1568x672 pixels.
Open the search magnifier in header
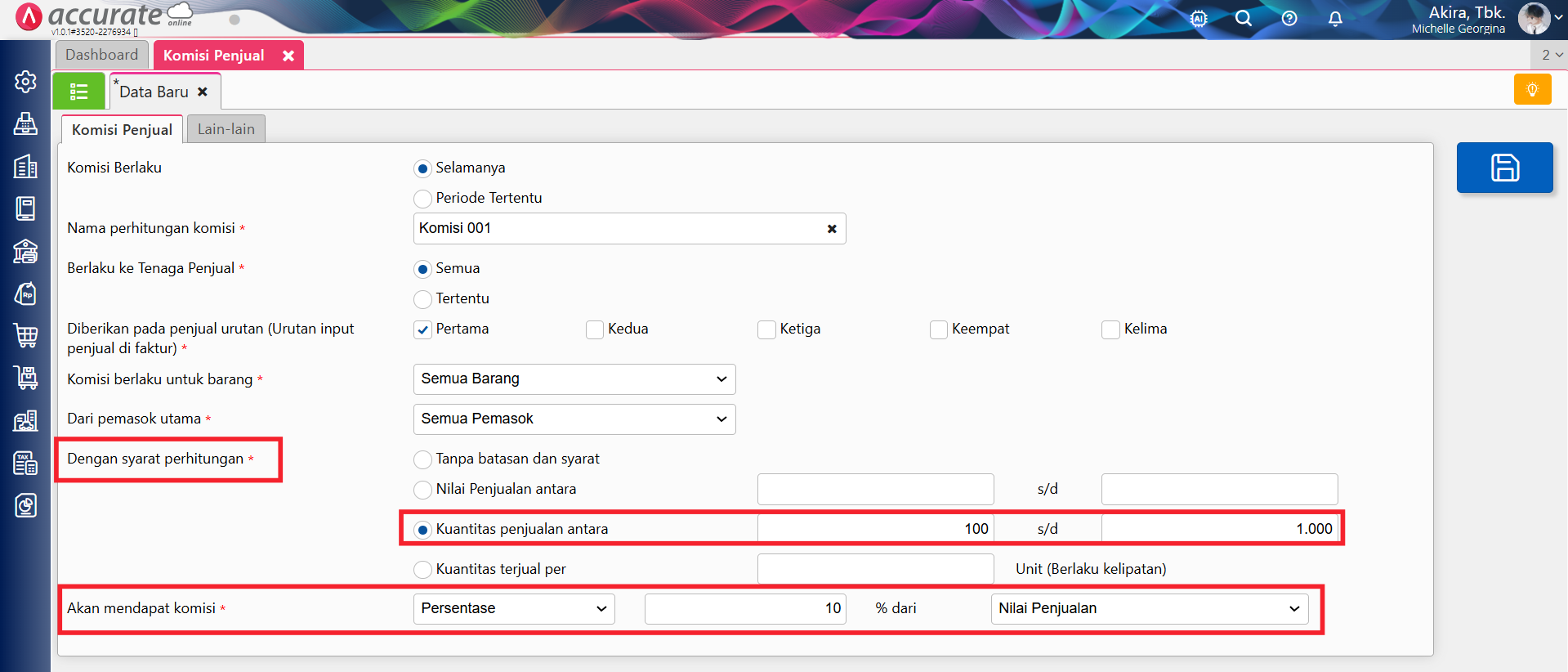(1243, 19)
